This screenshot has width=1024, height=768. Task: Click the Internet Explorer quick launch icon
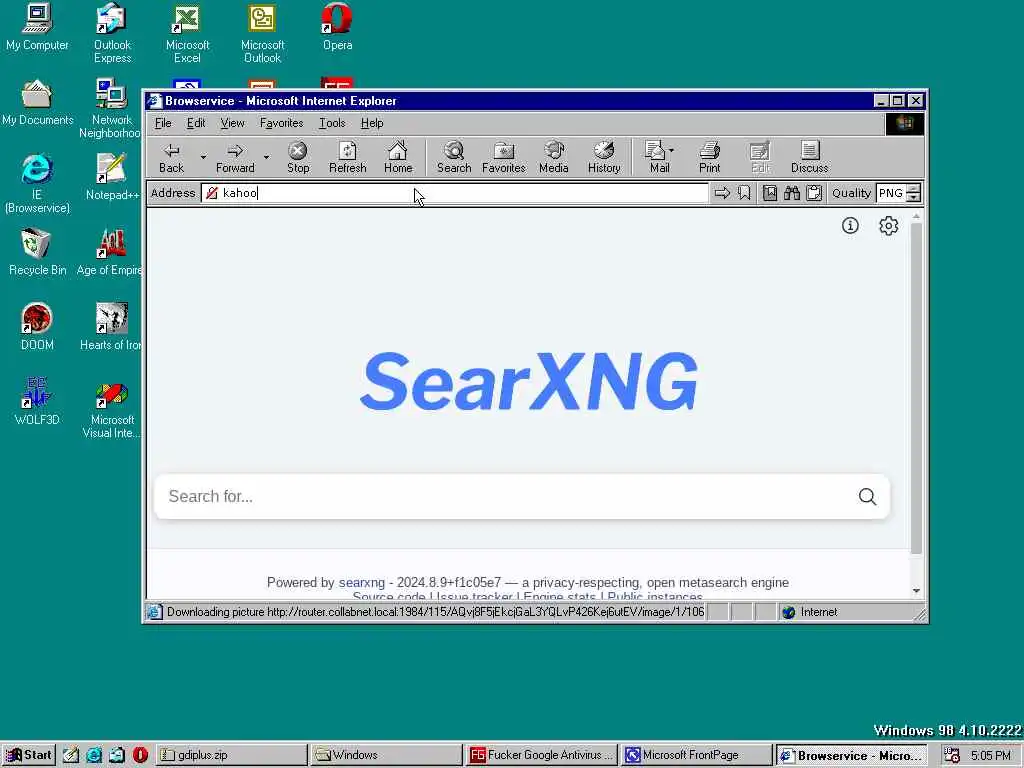click(94, 755)
